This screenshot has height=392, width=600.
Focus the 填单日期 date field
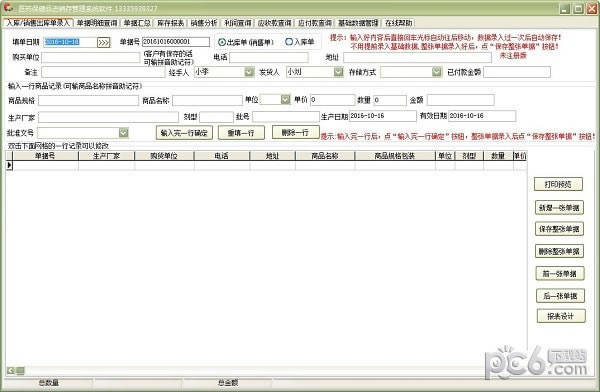(70, 42)
